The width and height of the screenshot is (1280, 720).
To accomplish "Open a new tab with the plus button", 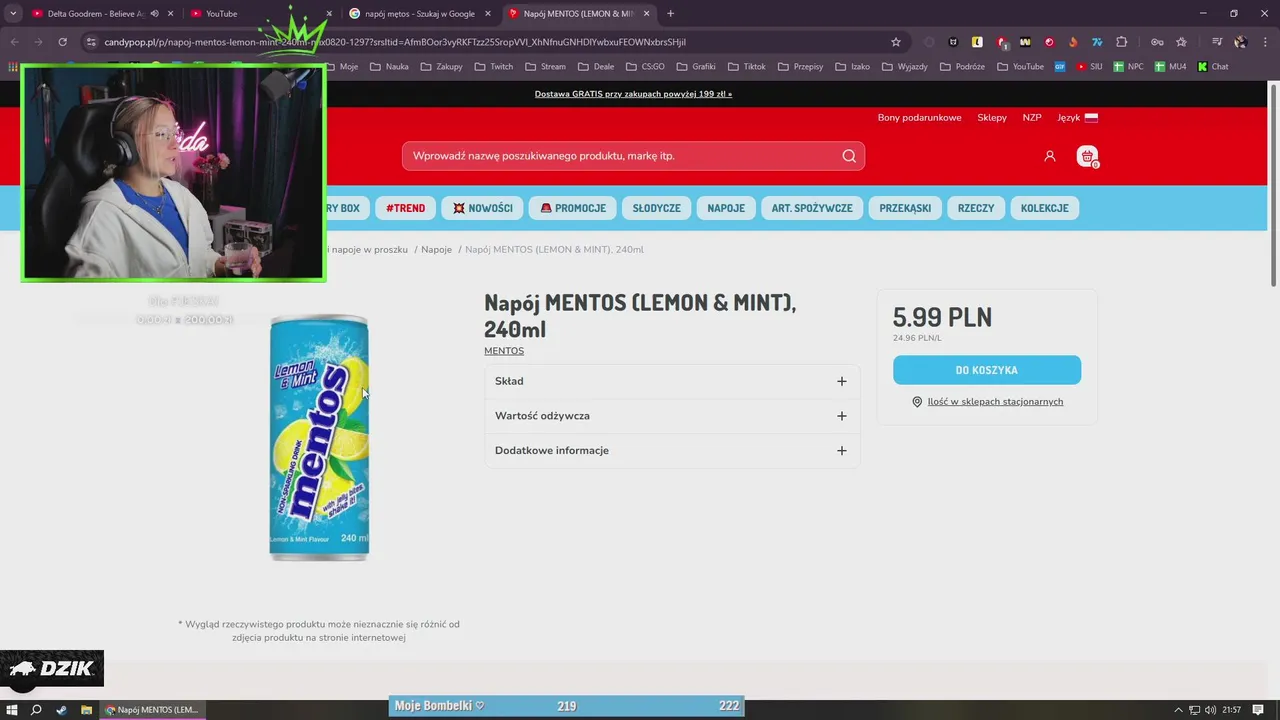I will (670, 13).
